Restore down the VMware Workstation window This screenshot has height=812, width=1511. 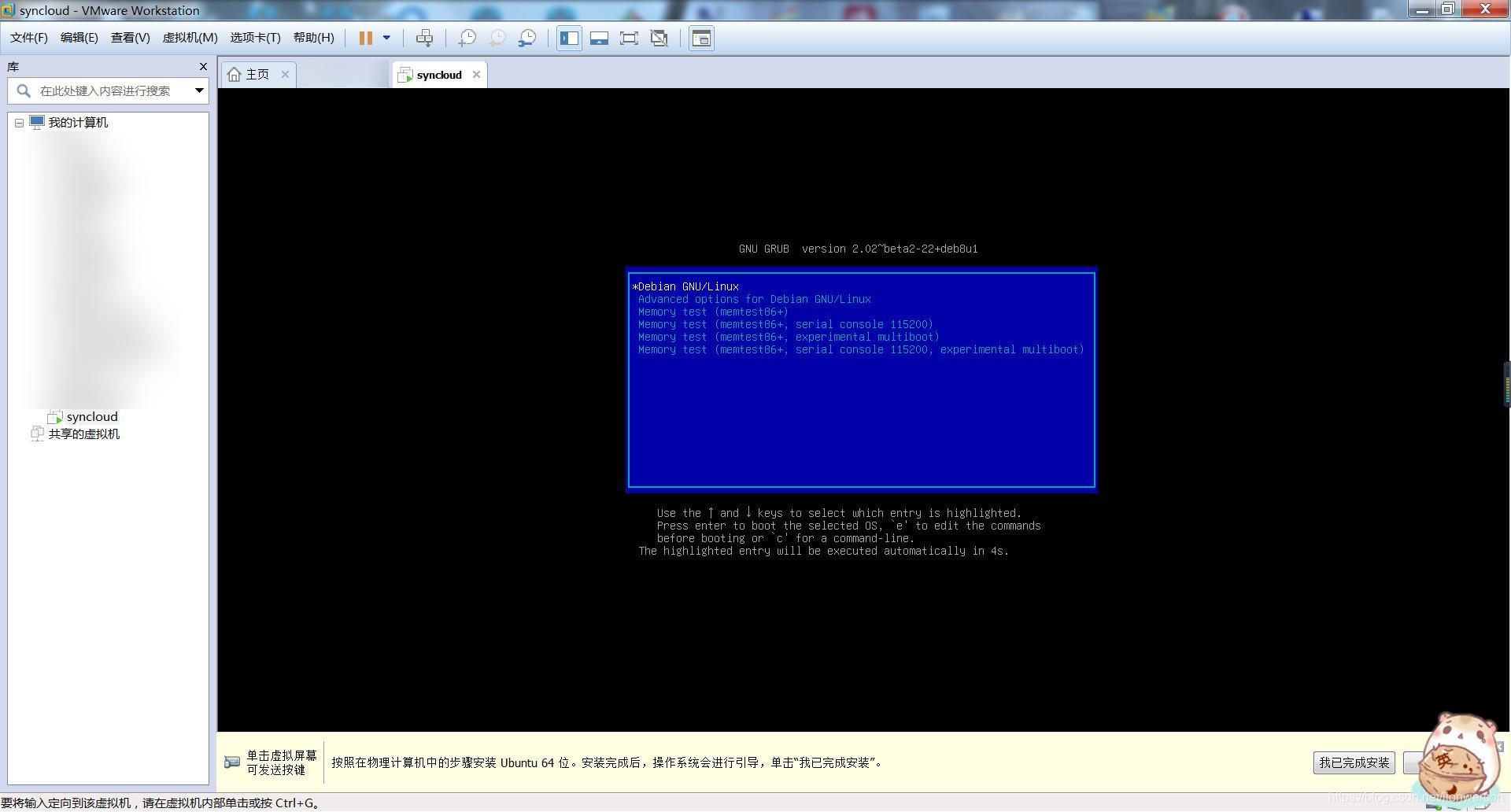pos(1447,9)
